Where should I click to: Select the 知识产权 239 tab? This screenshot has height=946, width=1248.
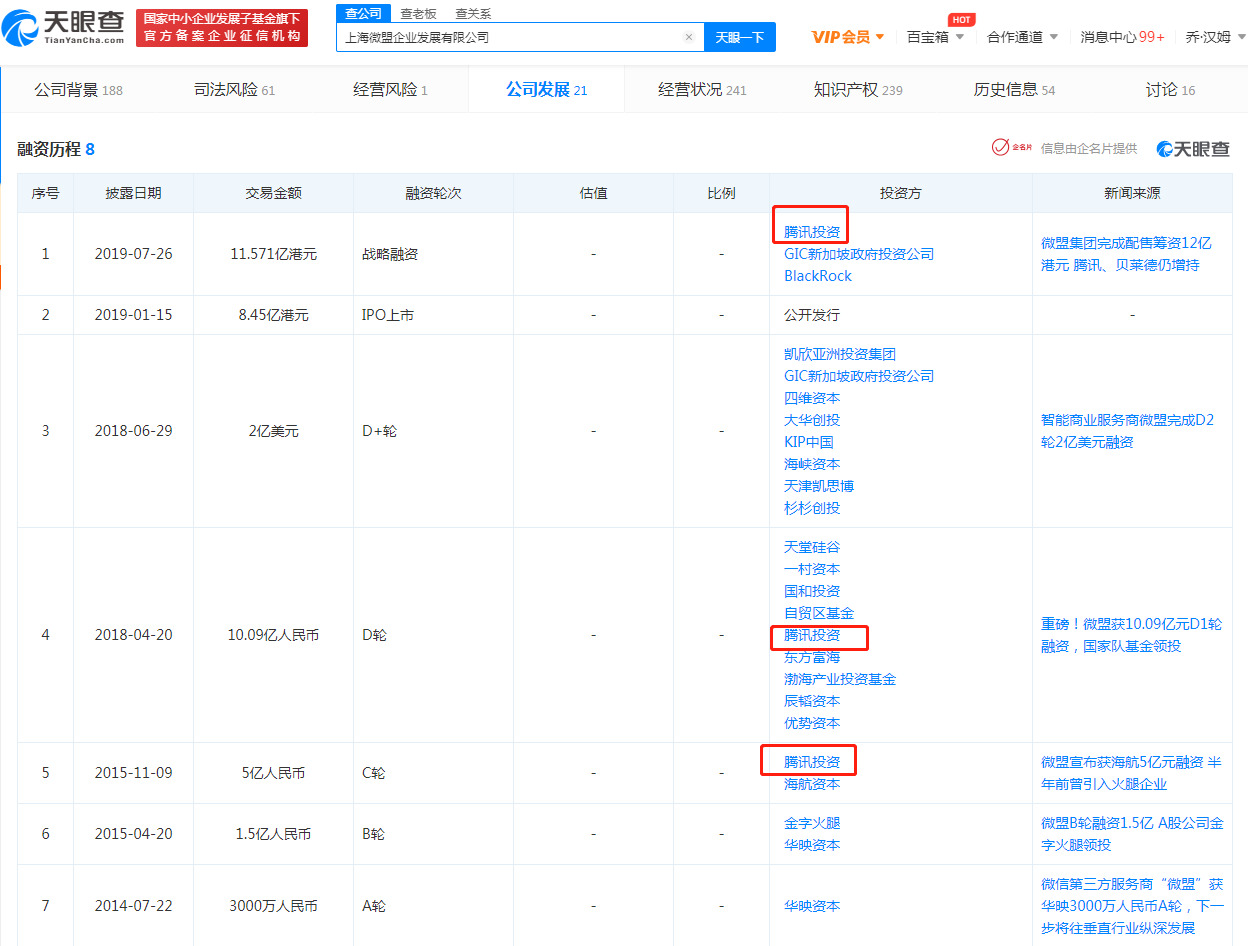point(858,90)
